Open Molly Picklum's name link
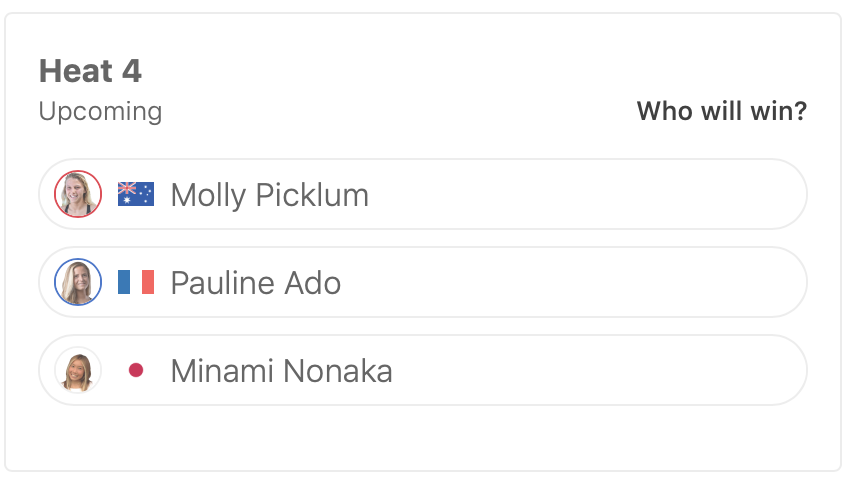The width and height of the screenshot is (852, 480). tap(269, 195)
